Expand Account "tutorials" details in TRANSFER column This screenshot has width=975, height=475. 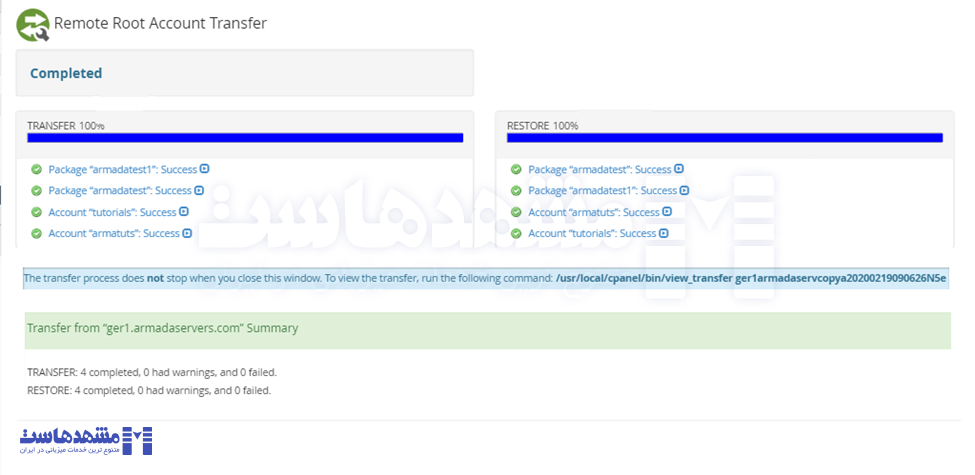[184, 212]
